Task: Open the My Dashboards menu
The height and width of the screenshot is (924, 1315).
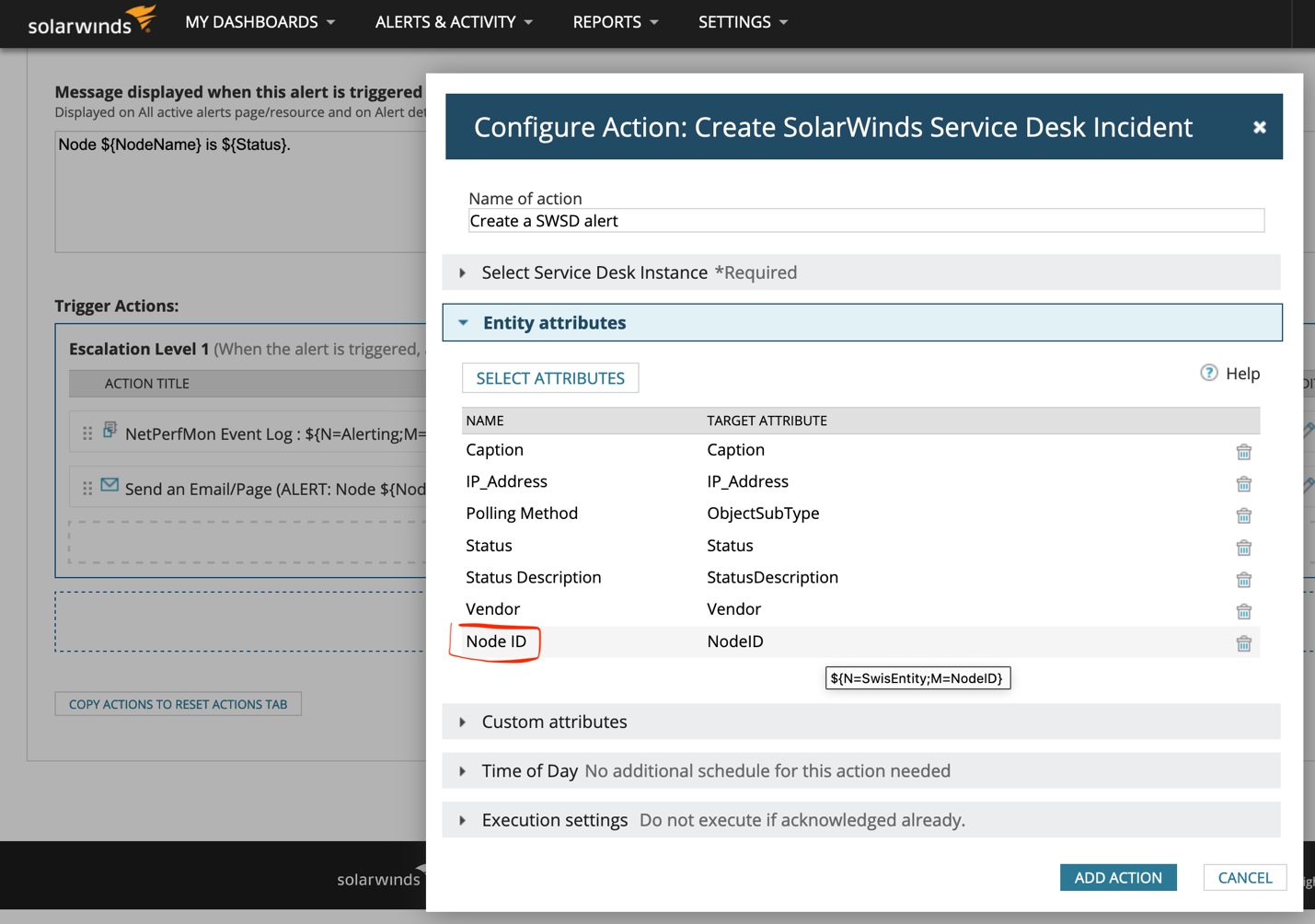Action: point(260,22)
